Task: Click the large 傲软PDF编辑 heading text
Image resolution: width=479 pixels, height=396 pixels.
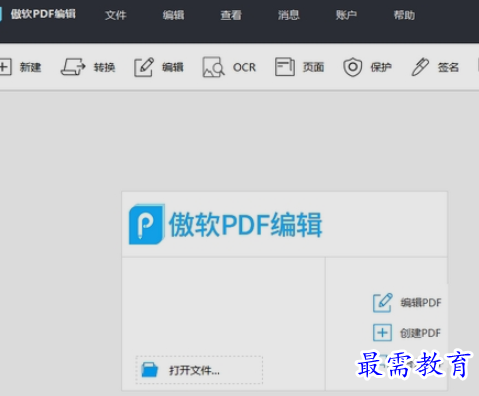Action: click(246, 225)
